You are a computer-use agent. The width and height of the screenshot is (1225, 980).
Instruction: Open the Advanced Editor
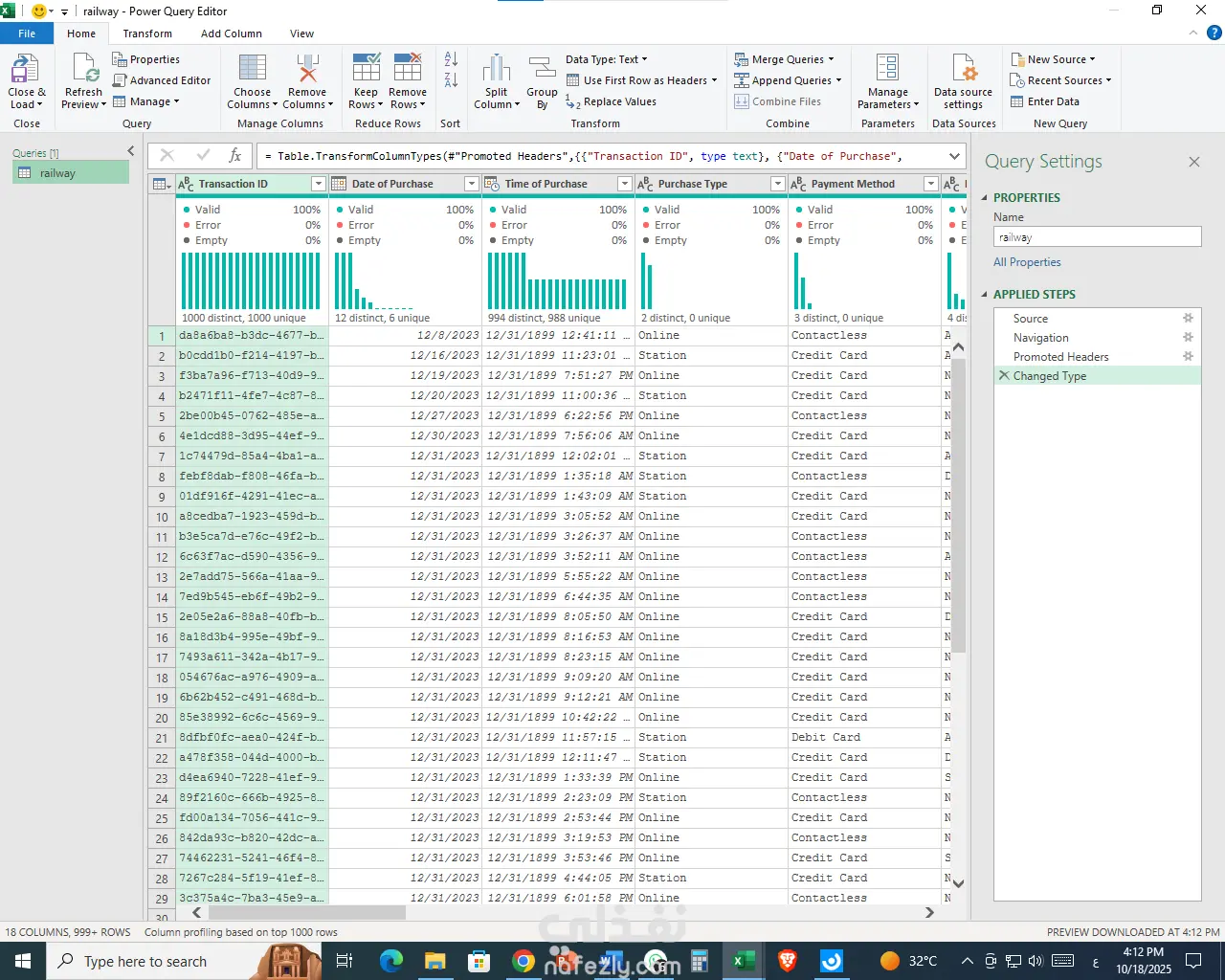click(x=162, y=80)
